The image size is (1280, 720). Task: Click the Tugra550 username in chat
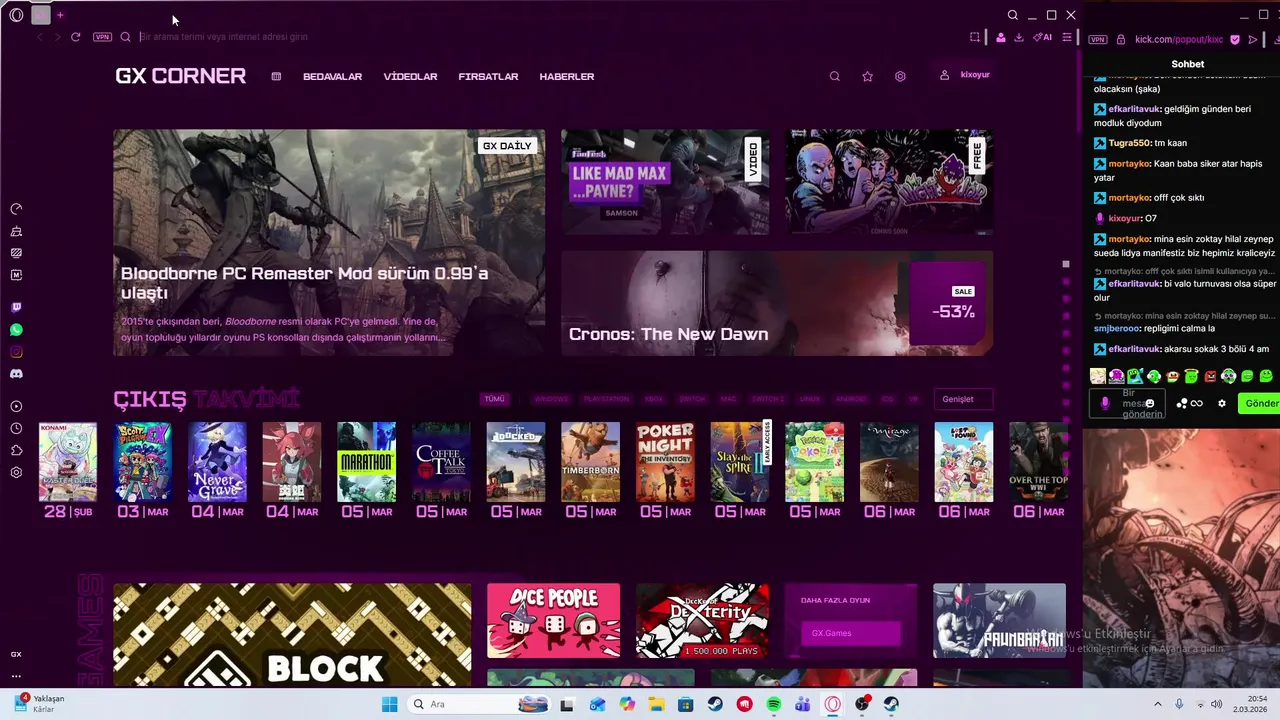tap(1130, 143)
